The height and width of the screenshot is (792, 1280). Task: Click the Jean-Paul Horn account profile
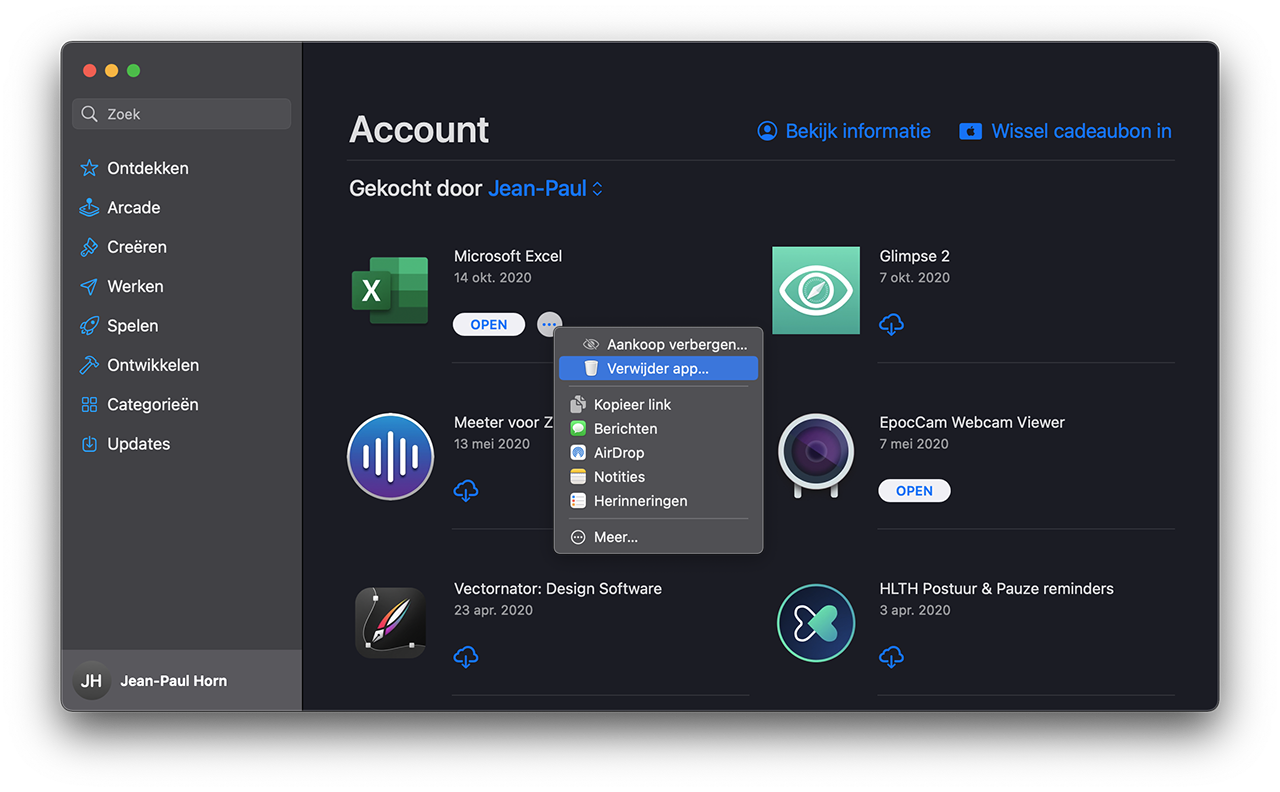pyautogui.click(x=181, y=681)
